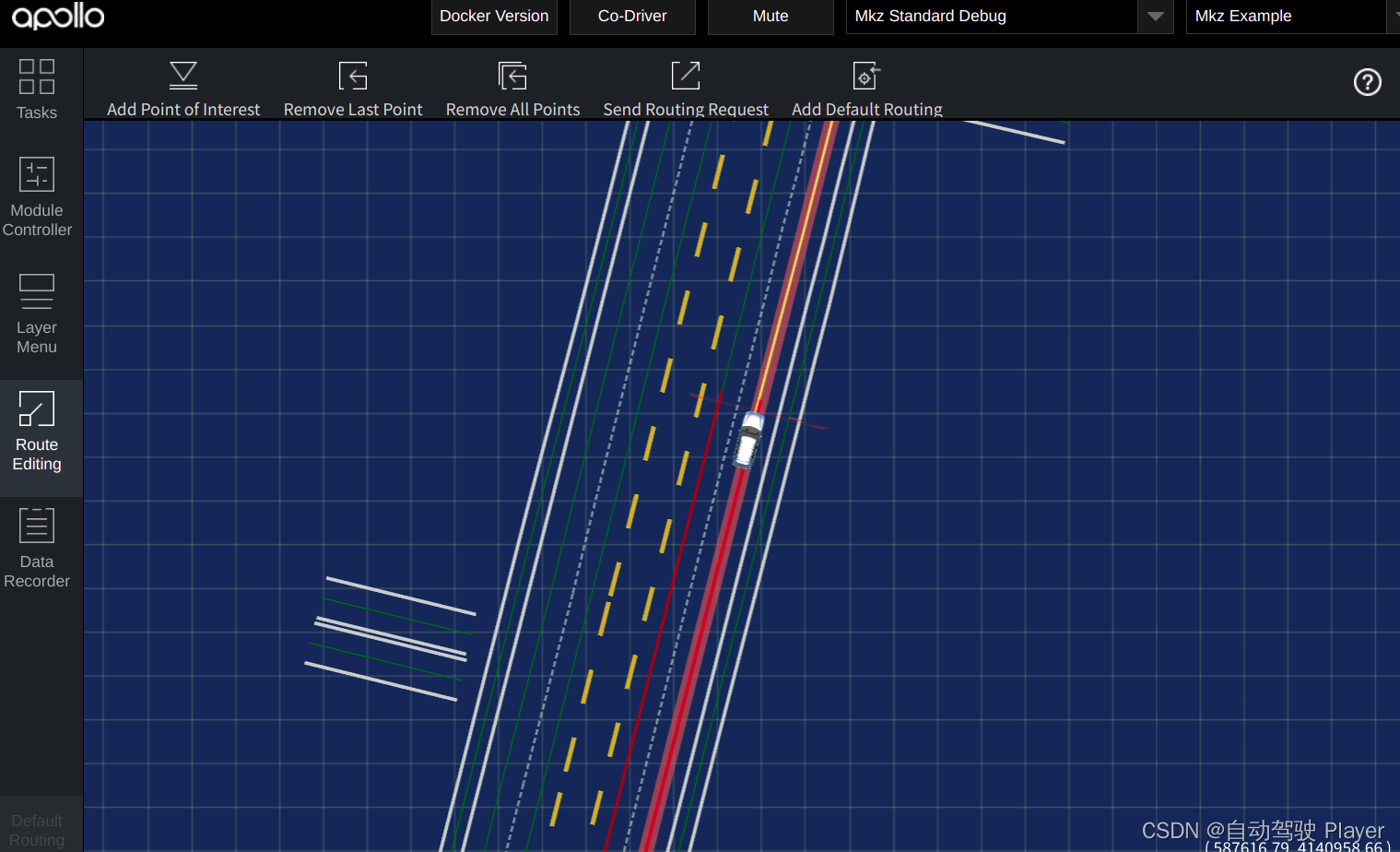This screenshot has height=852, width=1400.
Task: Open the help question mark icon
Action: (x=1367, y=82)
